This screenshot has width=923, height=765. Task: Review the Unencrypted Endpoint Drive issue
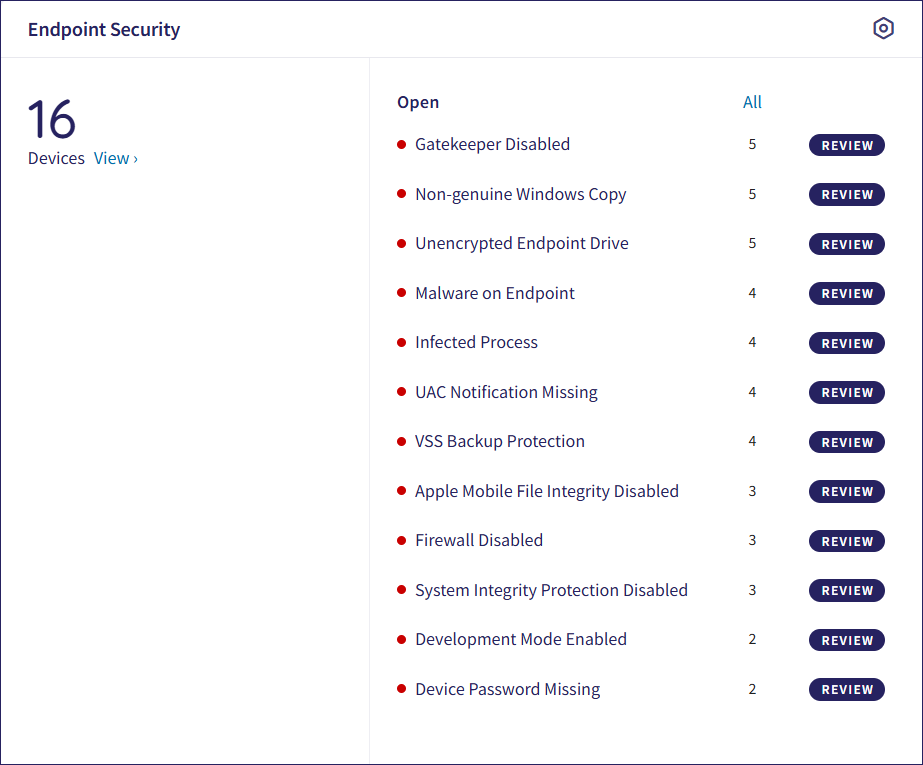coord(846,244)
